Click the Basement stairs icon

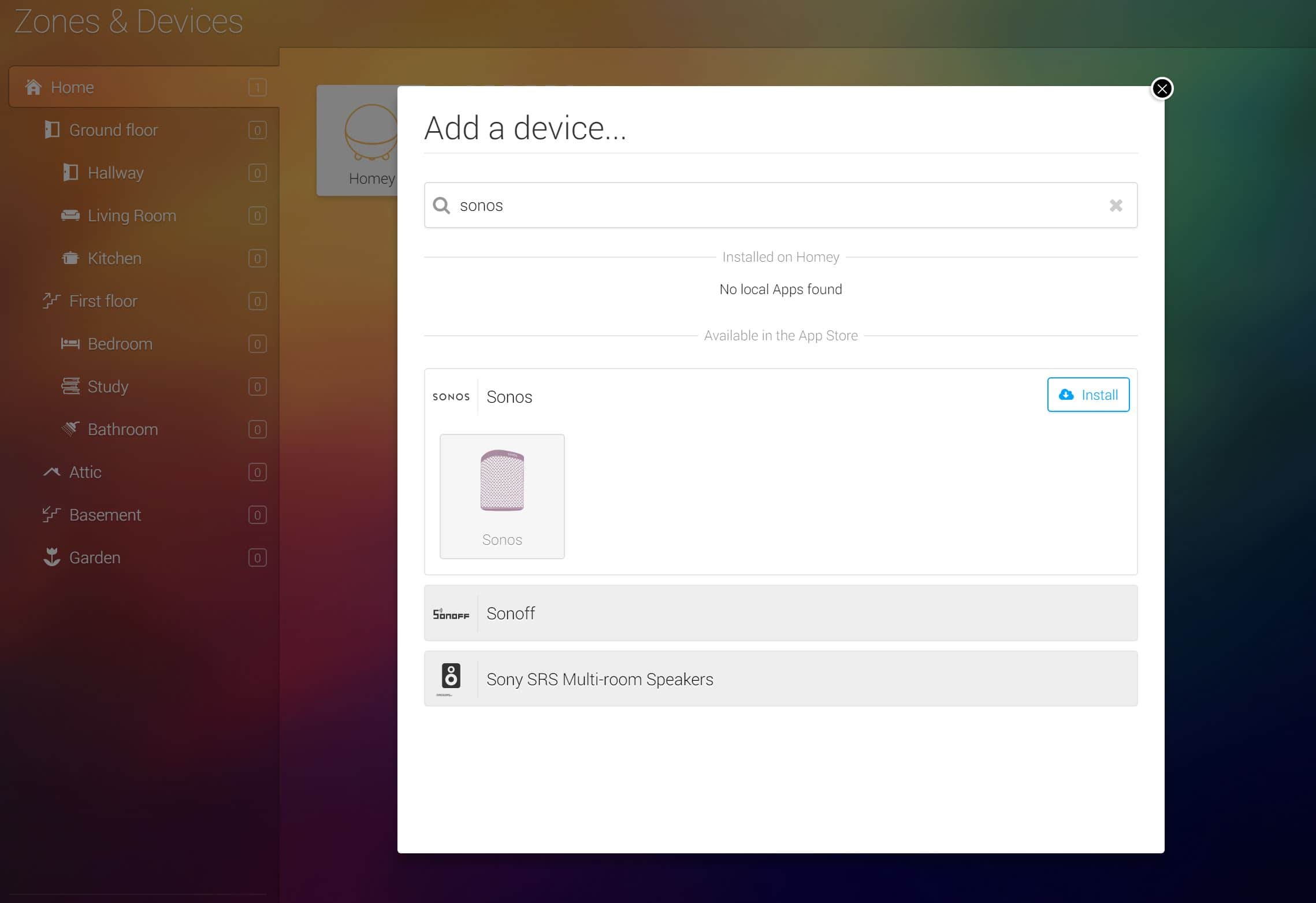pos(51,514)
